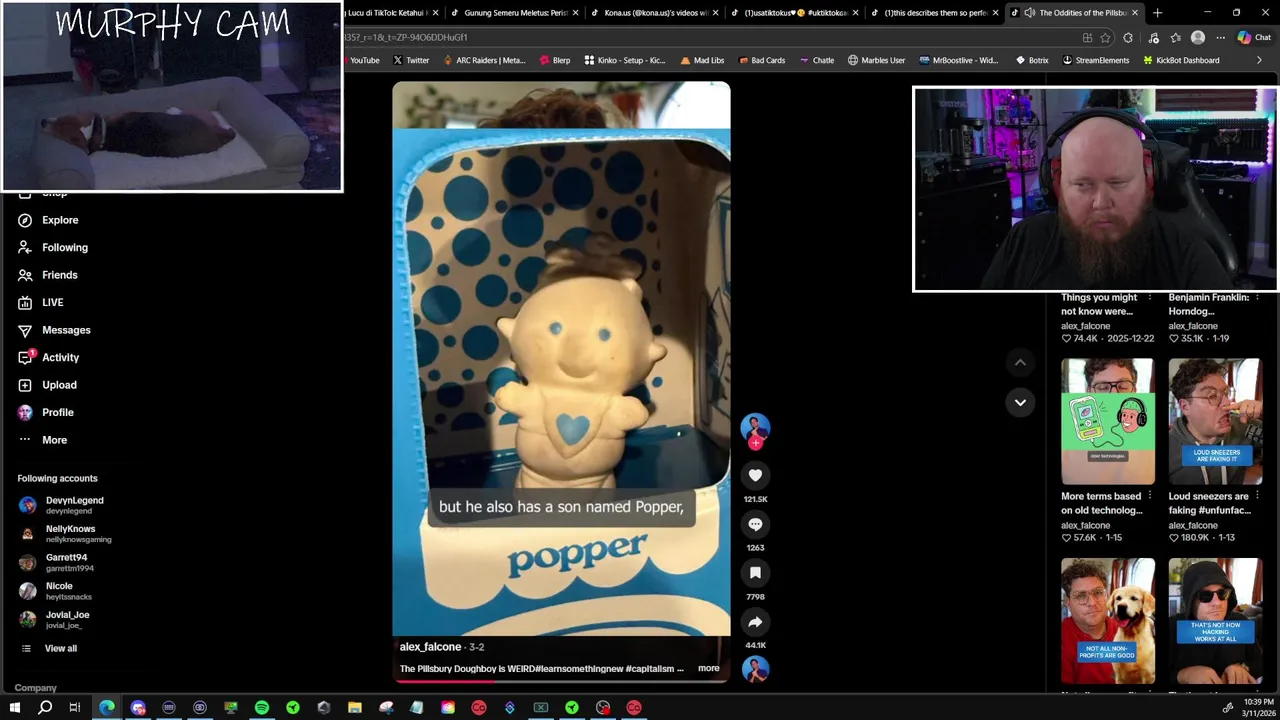Screen dimensions: 1280x720
Task: Open the 'Not all non-profits are good' thumbnail
Action: pos(1107,621)
